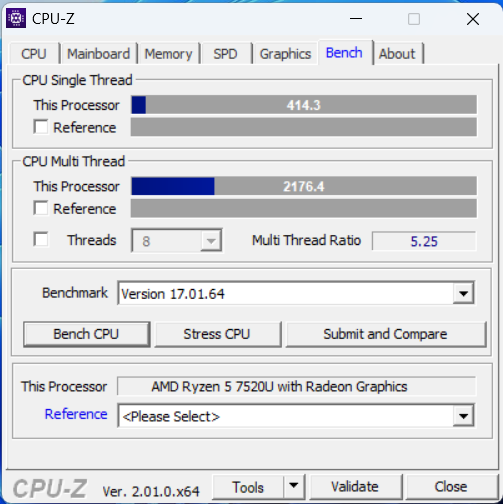Expand the Benchmark version dropdown

[x=463, y=293]
